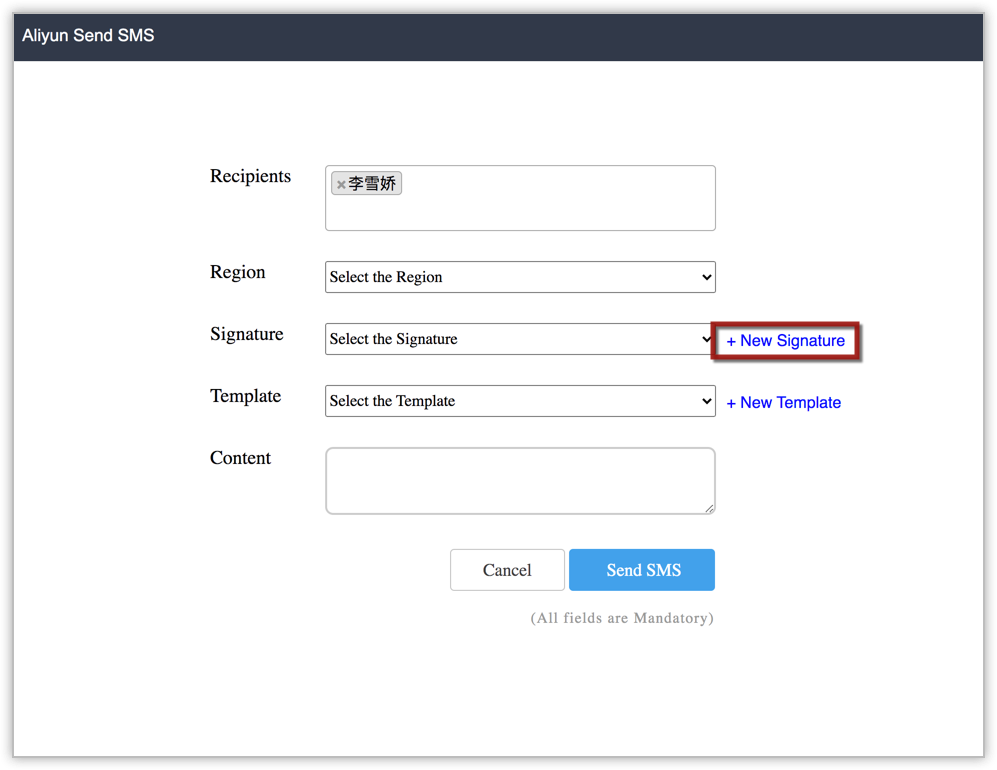The image size is (997, 770).
Task: Open the Select the Template dropdown
Action: [x=520, y=401]
